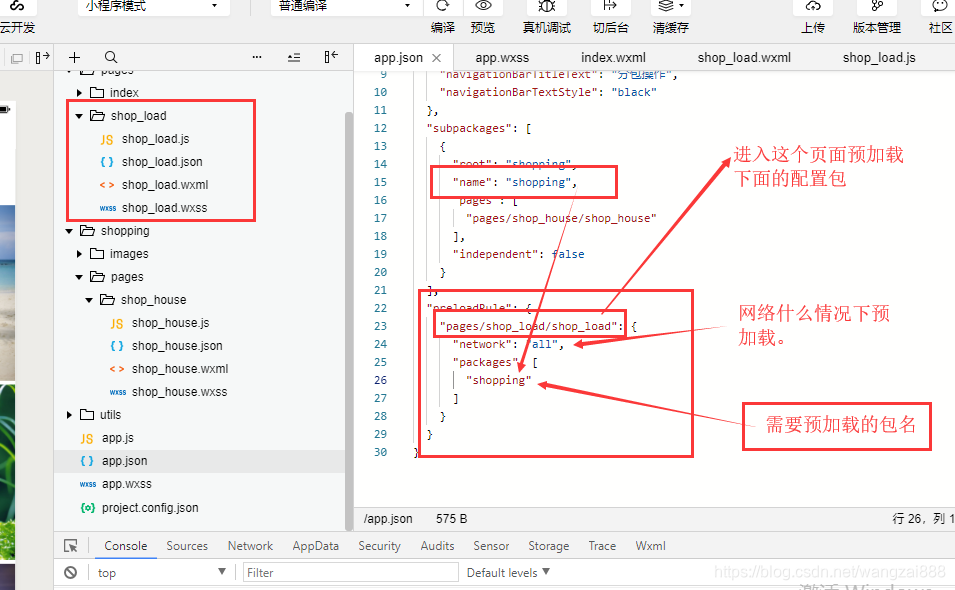The height and width of the screenshot is (590, 955).
Task: Click the element inspector cursor icon
Action: pos(71,546)
